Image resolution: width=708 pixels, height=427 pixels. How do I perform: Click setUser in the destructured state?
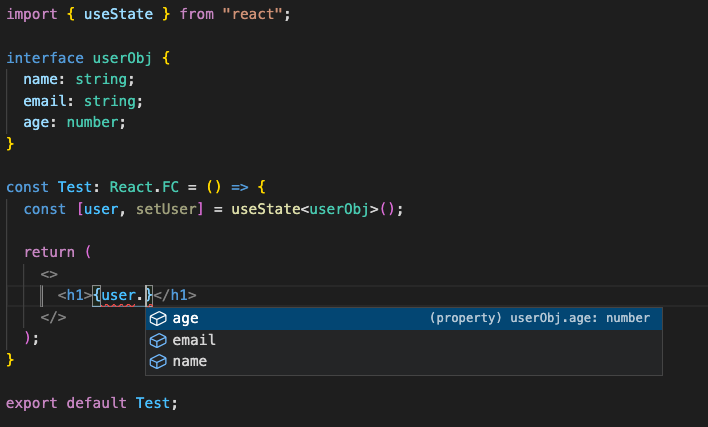pyautogui.click(x=166, y=209)
